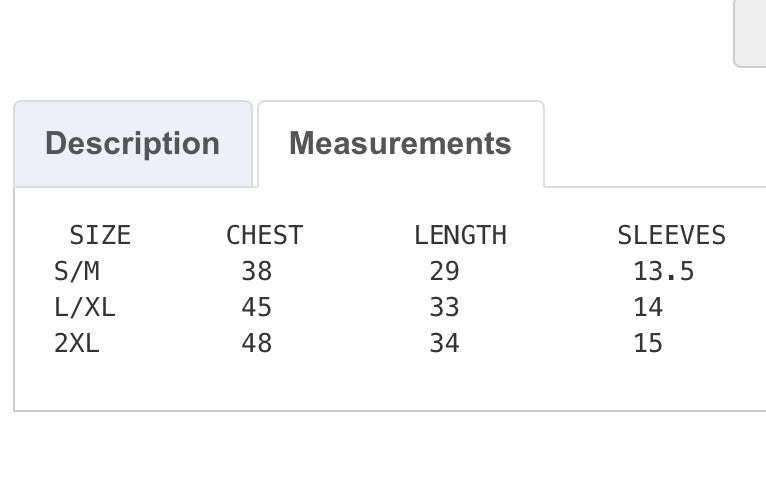Click length value 34 for 2XL
This screenshot has height=482, width=766.
click(x=444, y=343)
